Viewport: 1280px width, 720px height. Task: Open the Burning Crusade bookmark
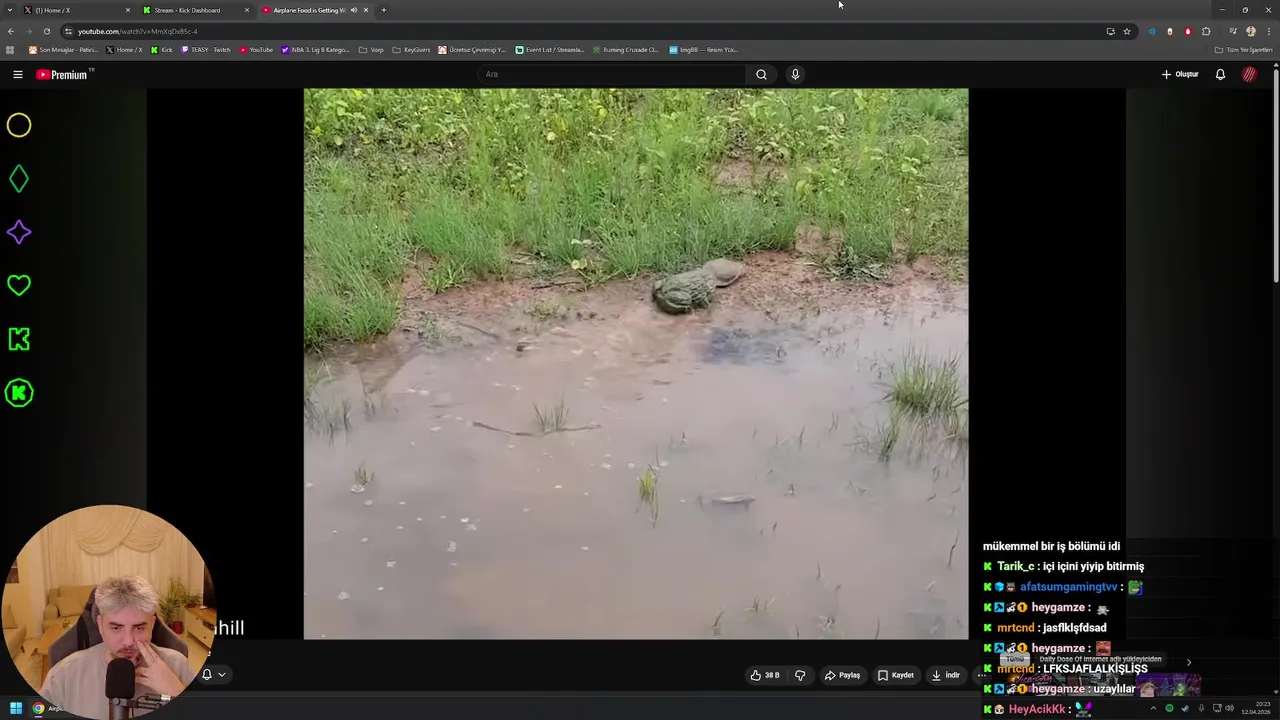(x=625, y=50)
